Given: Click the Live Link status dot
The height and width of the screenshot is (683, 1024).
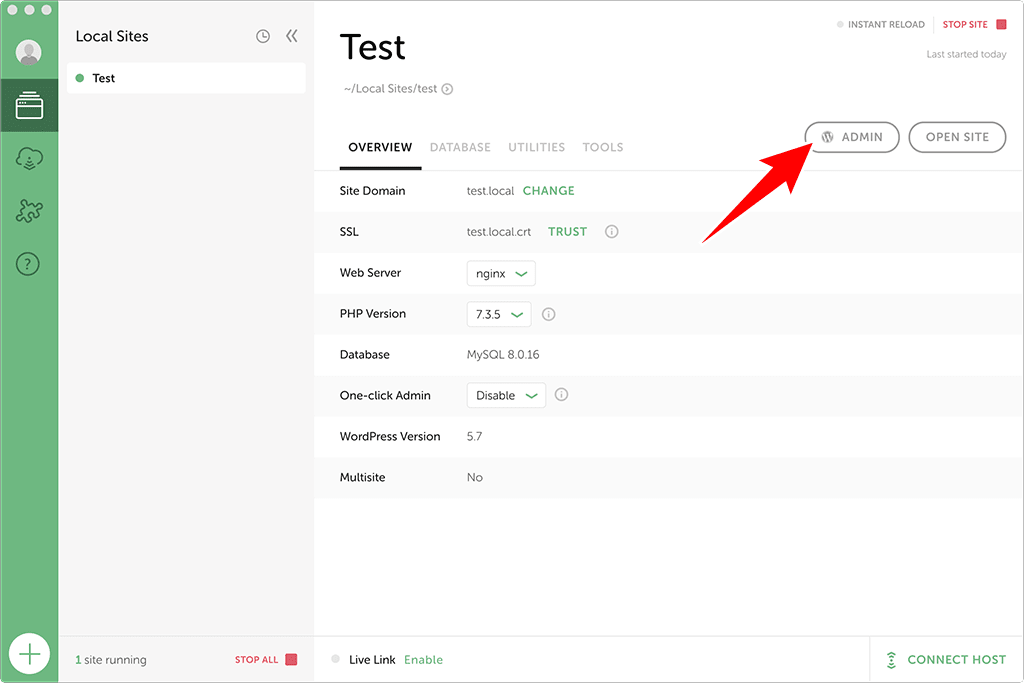Looking at the screenshot, I should tap(336, 659).
